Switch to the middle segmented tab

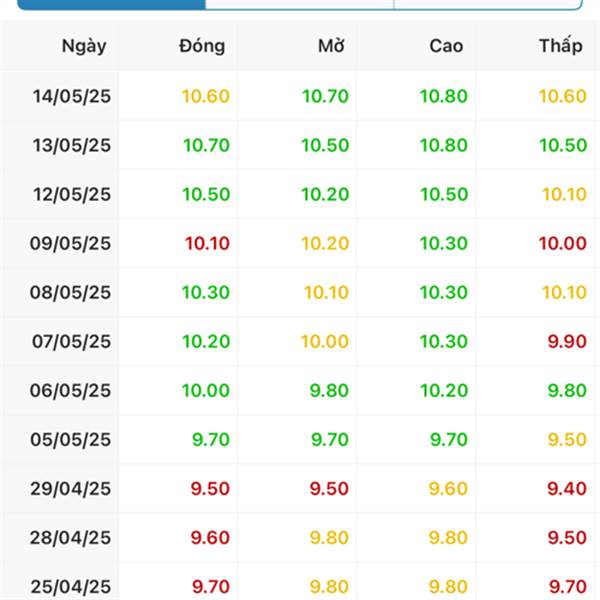click(300, 4)
